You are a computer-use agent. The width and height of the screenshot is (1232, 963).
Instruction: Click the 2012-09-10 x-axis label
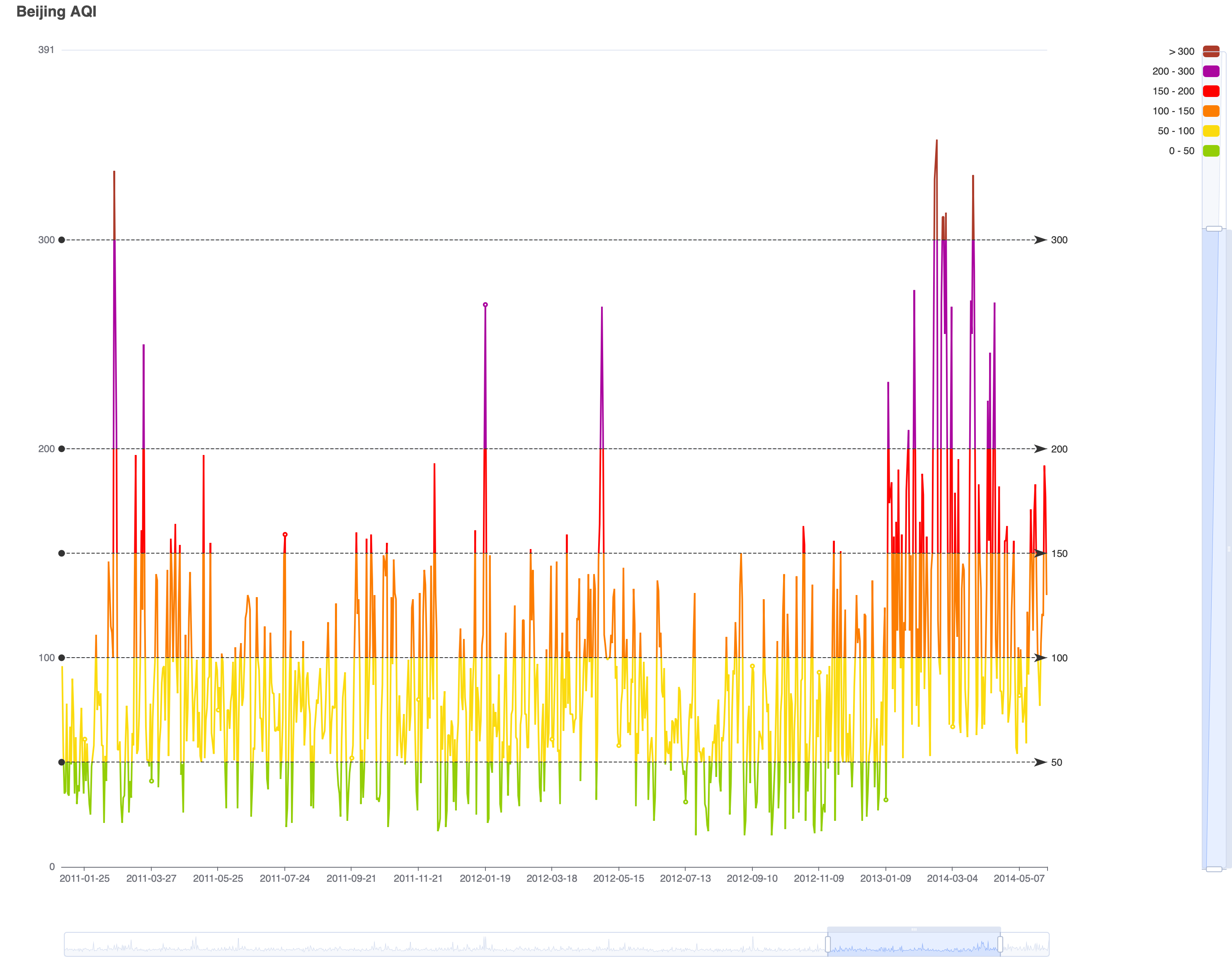[x=752, y=878]
